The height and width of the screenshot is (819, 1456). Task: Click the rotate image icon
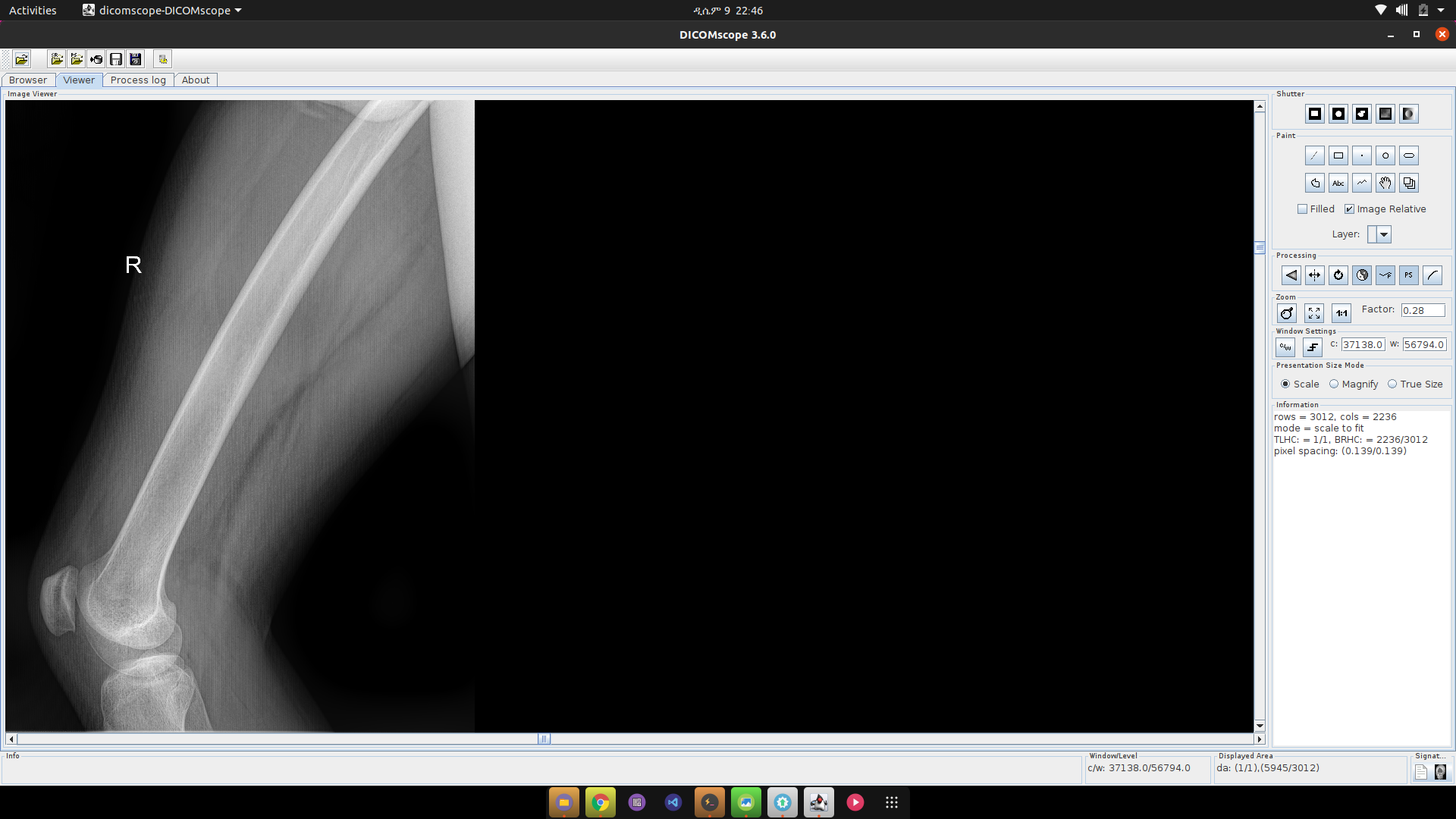click(1338, 275)
